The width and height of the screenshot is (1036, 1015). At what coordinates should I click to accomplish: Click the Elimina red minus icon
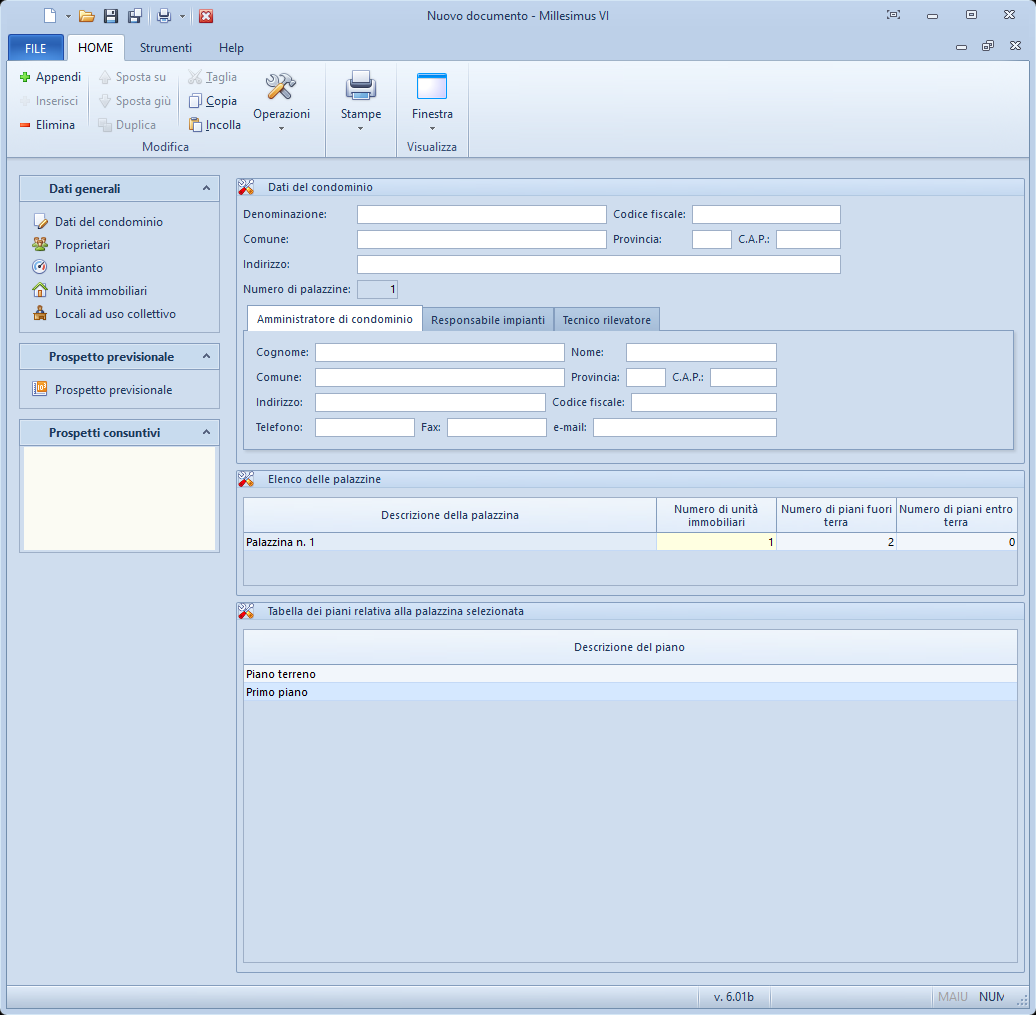tap(25, 125)
